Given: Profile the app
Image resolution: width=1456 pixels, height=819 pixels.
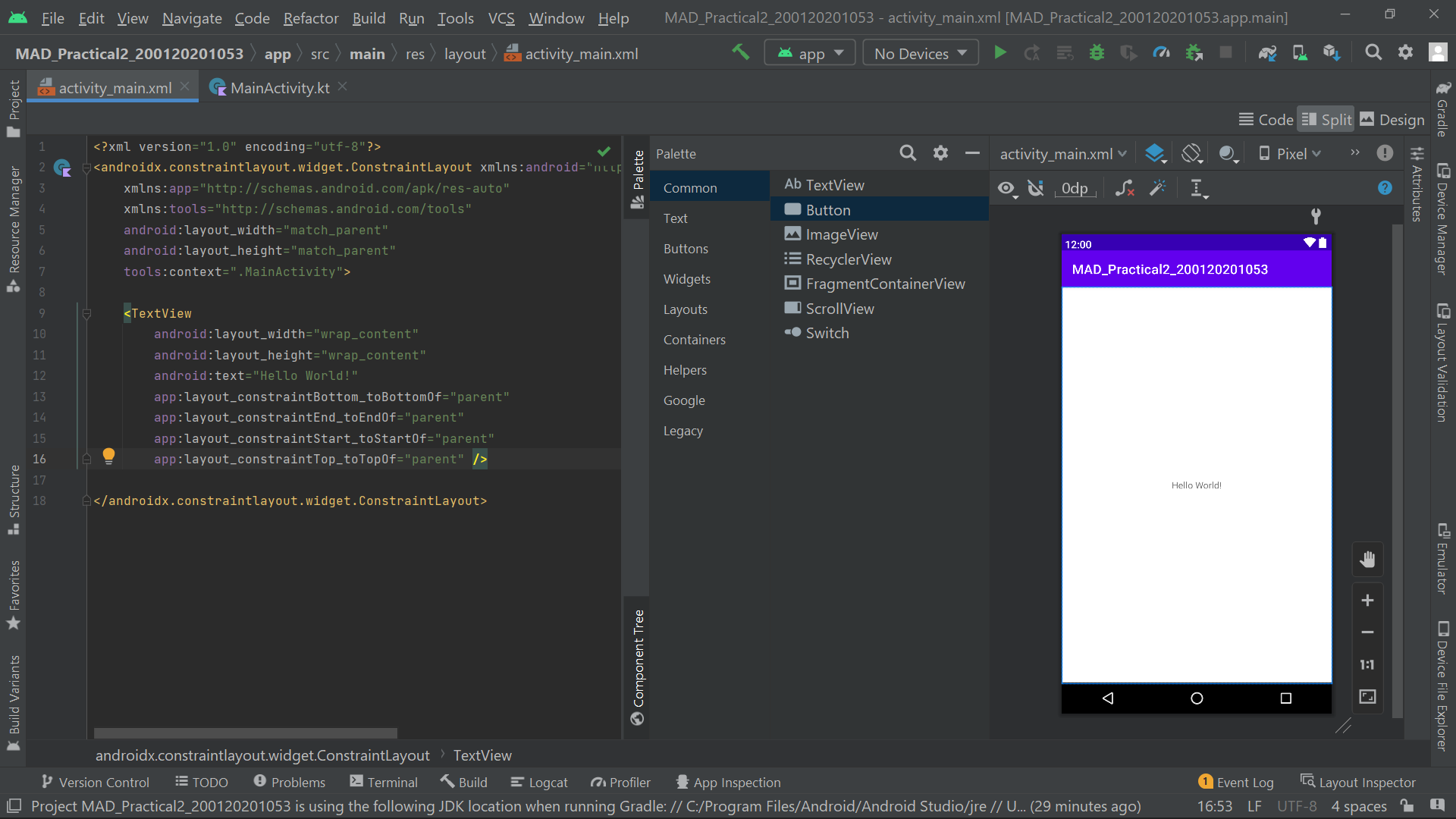Looking at the screenshot, I should pyautogui.click(x=1161, y=52).
